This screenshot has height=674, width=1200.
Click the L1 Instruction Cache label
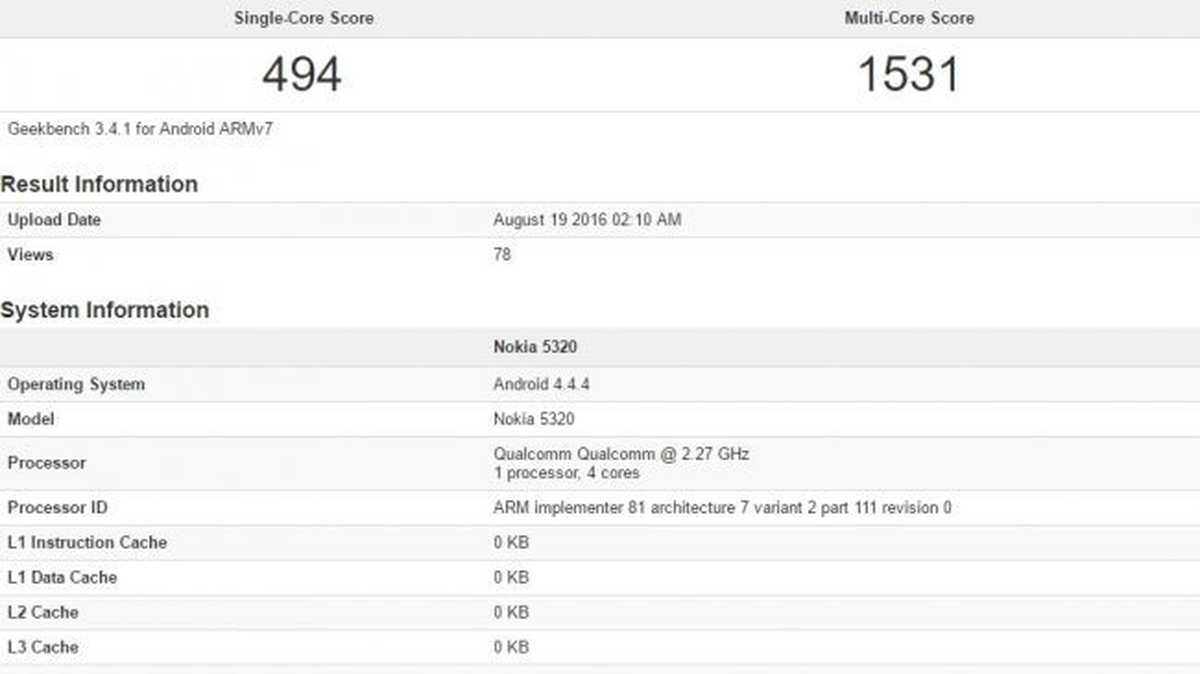point(87,543)
